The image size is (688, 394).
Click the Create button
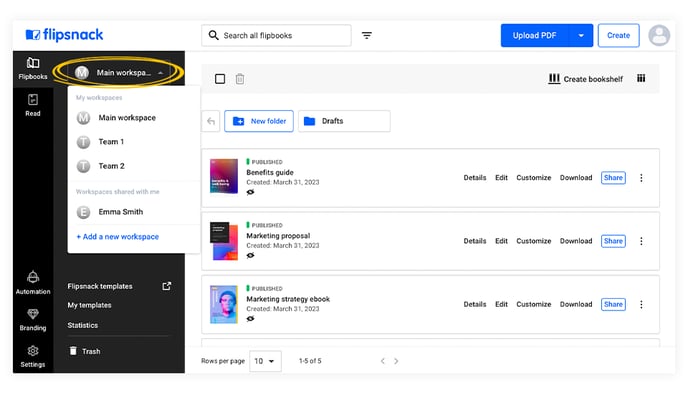[x=618, y=36]
